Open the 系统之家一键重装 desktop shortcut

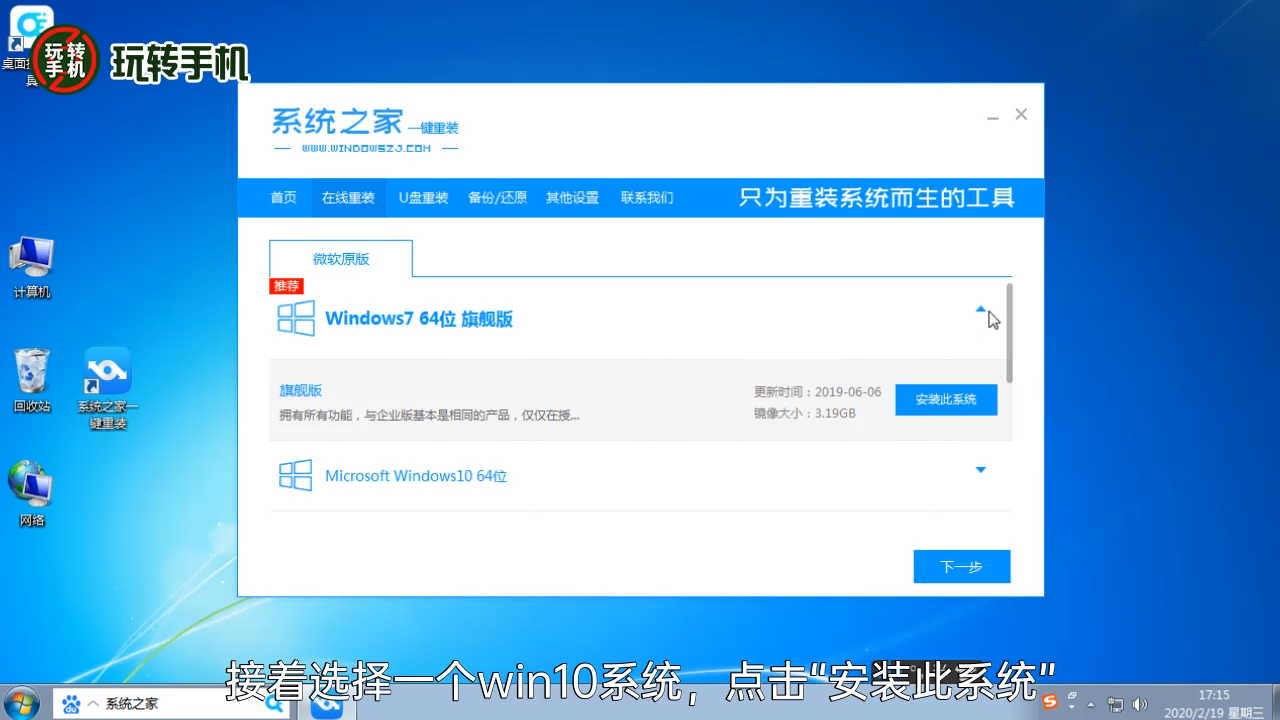click(108, 388)
